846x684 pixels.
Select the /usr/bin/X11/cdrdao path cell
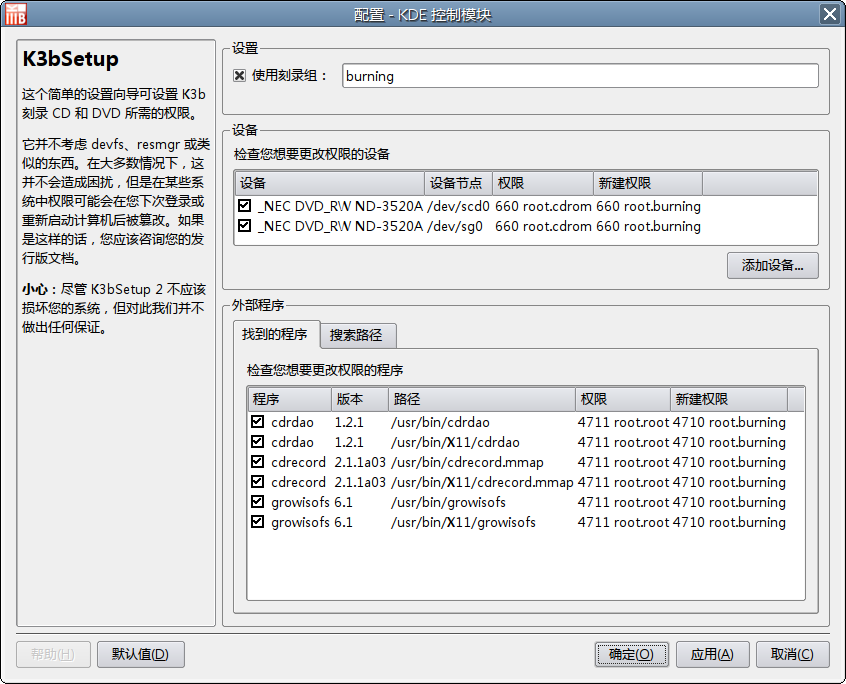pos(455,442)
